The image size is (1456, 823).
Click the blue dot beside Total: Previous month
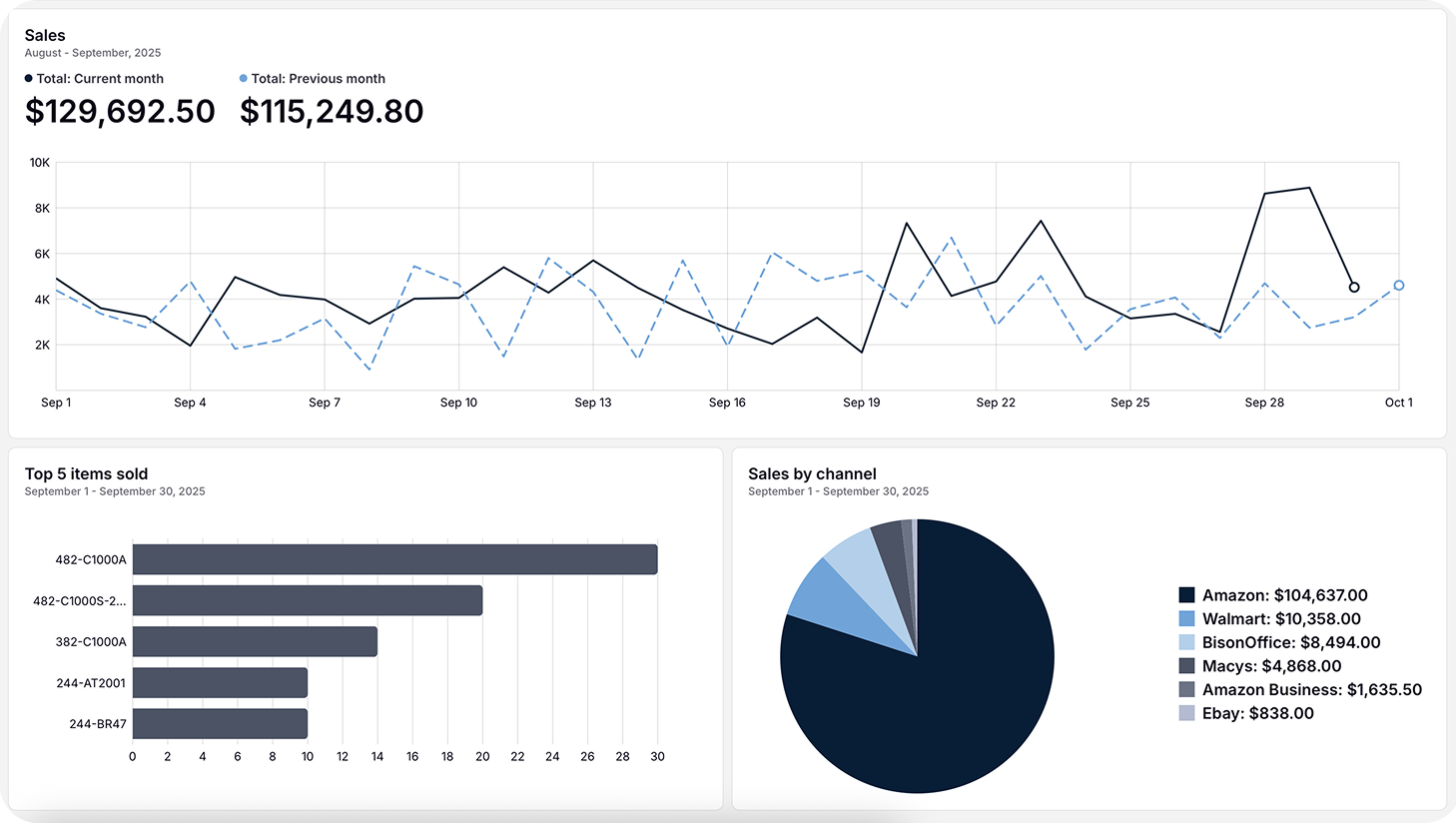tap(242, 78)
